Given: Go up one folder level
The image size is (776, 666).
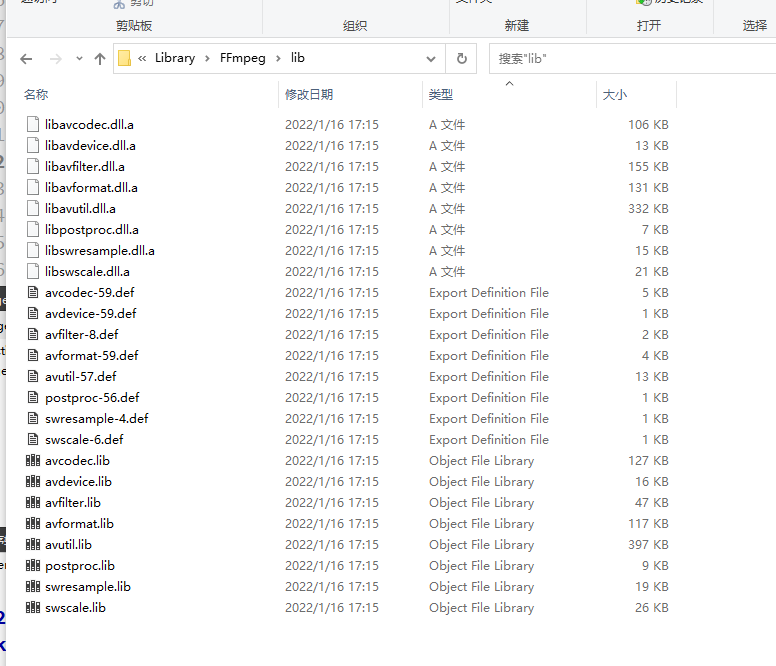Looking at the screenshot, I should tap(100, 59).
